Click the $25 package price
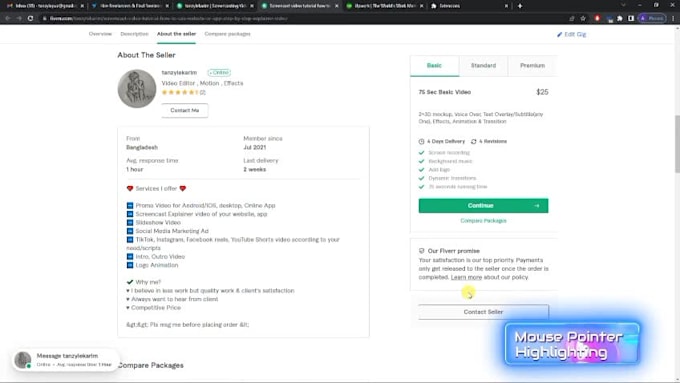Viewport: 680px width, 383px height. click(542, 92)
